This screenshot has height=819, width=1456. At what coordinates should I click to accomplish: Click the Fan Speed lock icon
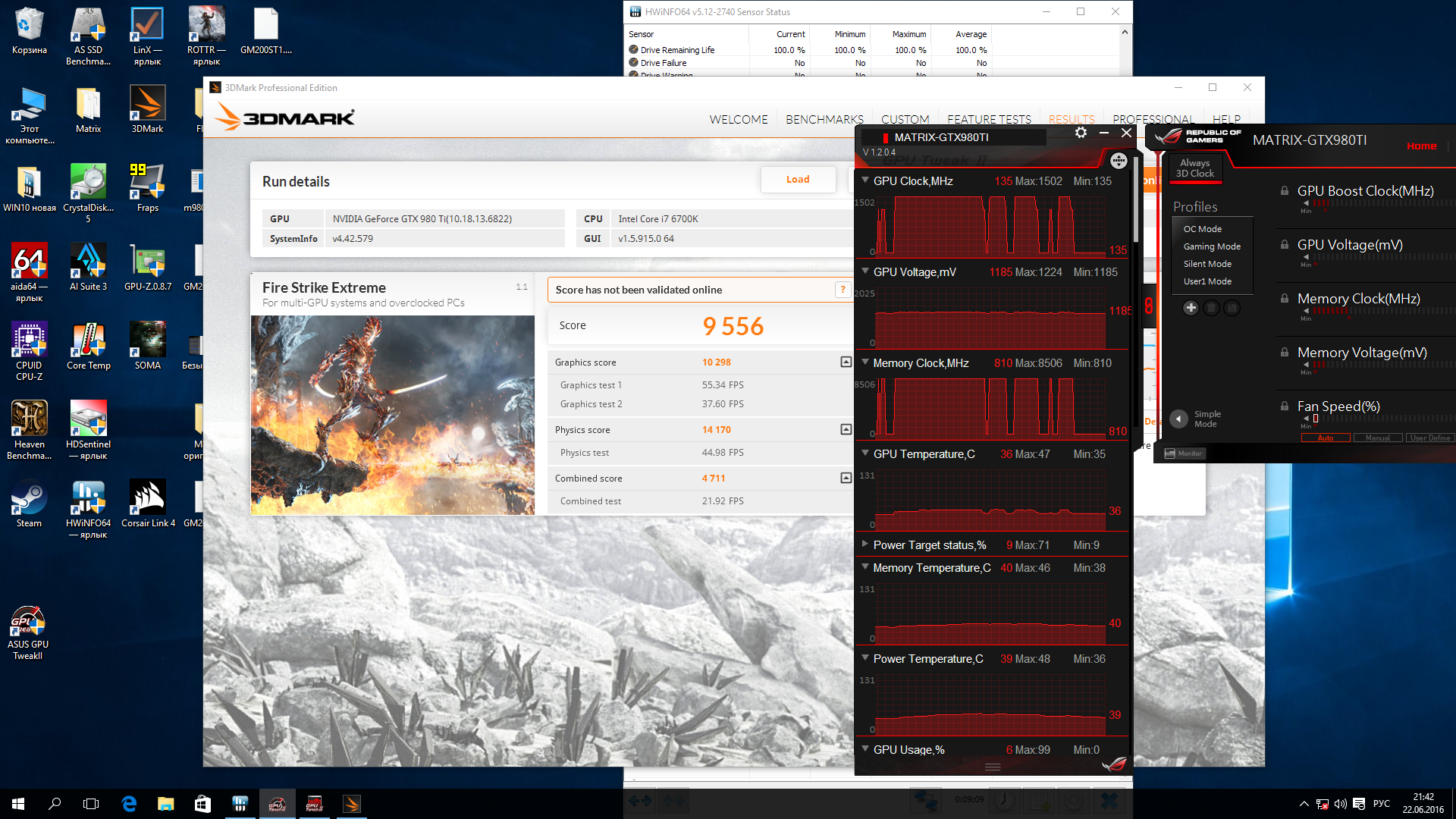[x=1285, y=406]
